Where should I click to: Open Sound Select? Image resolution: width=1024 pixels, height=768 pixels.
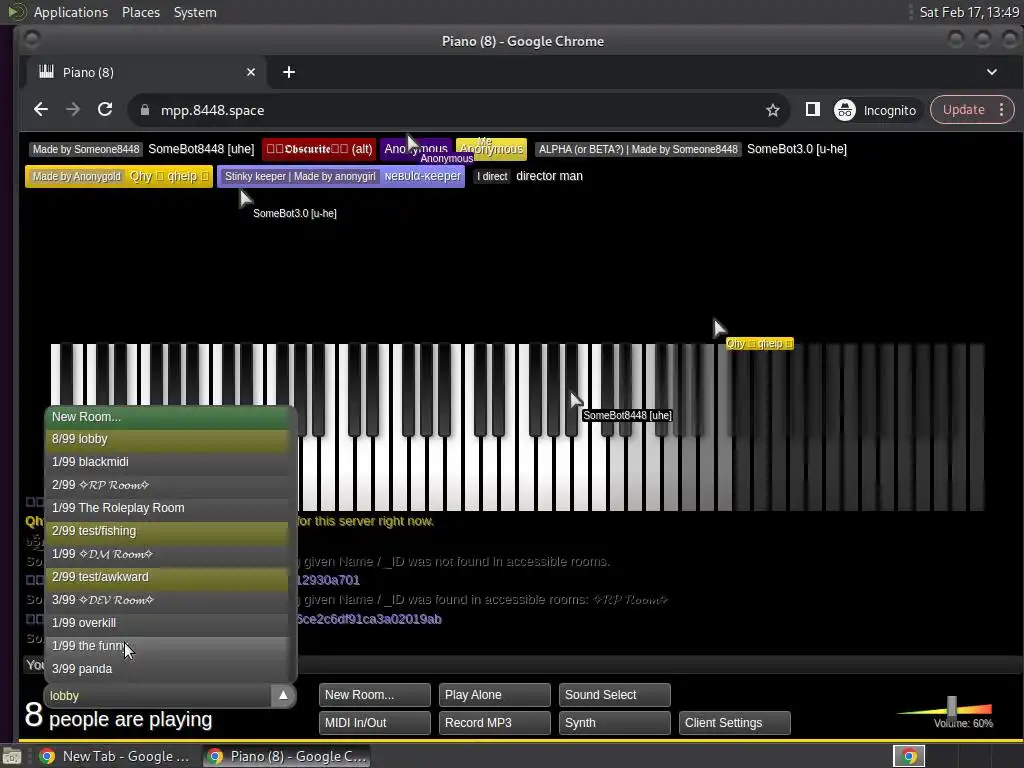point(615,695)
